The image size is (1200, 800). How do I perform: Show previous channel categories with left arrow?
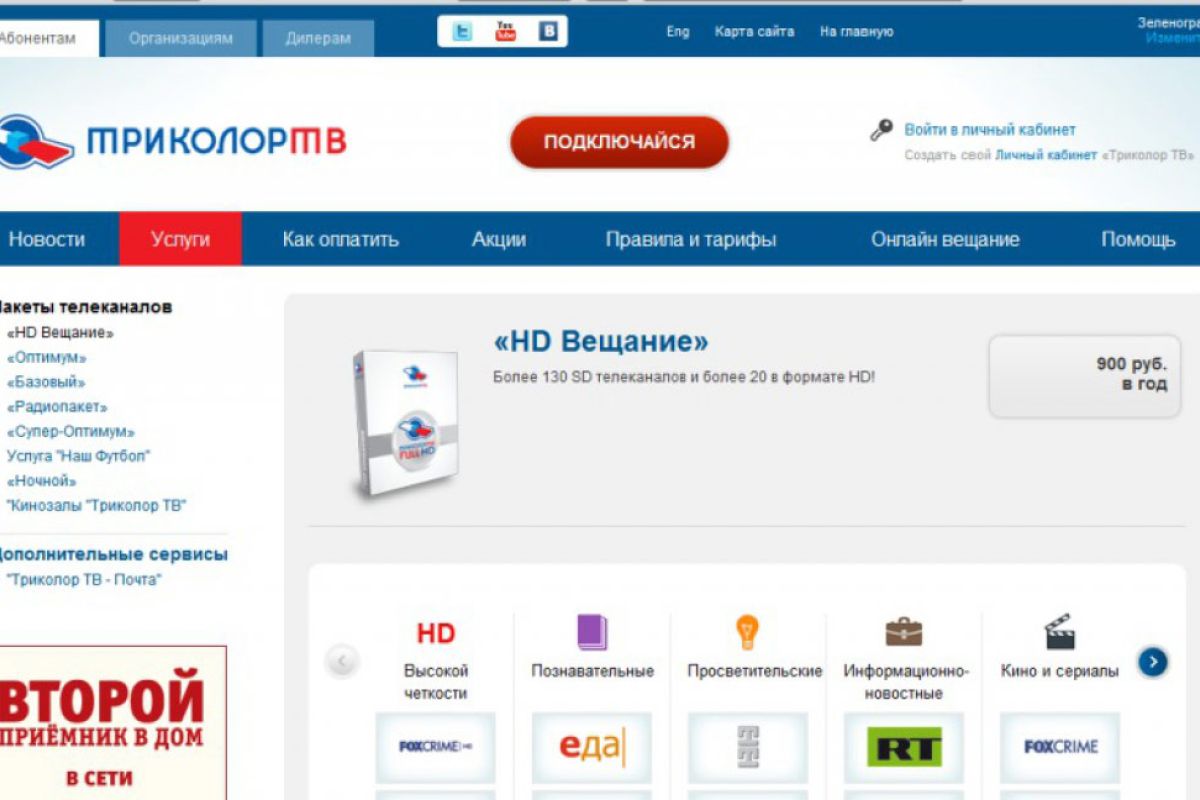click(x=342, y=661)
